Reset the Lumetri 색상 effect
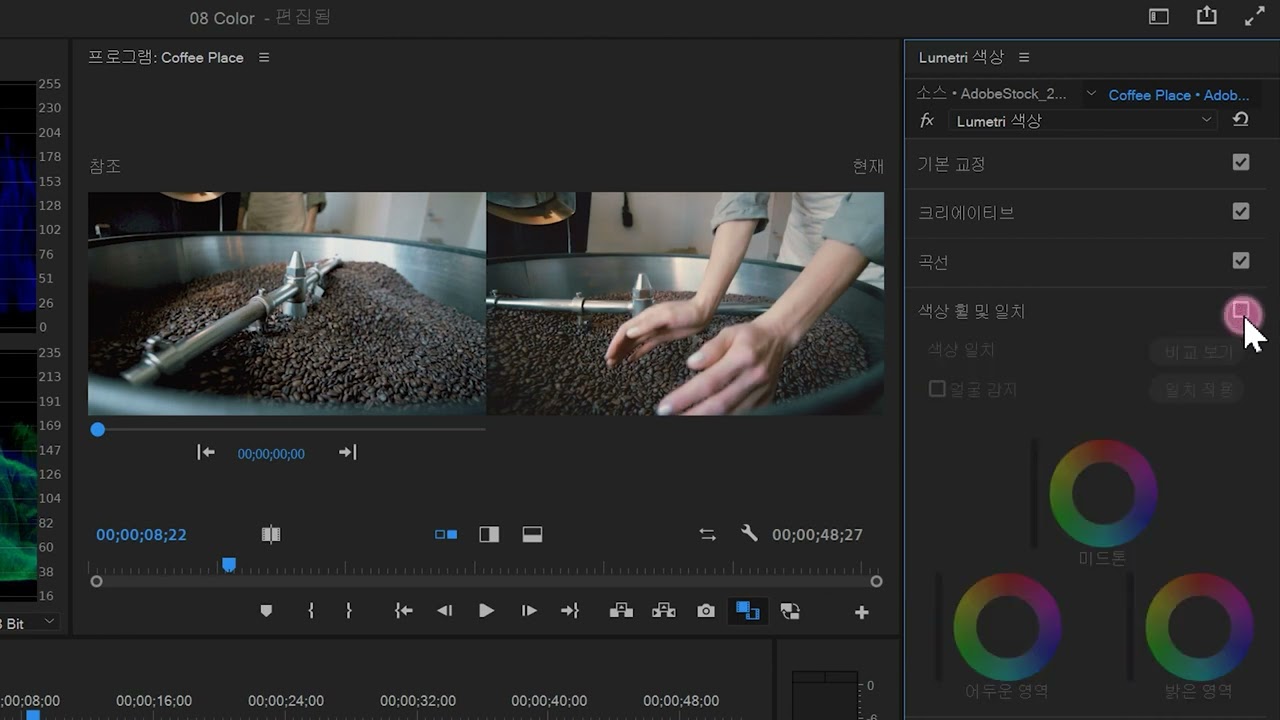Screen dimensions: 1280x720 1240,120
